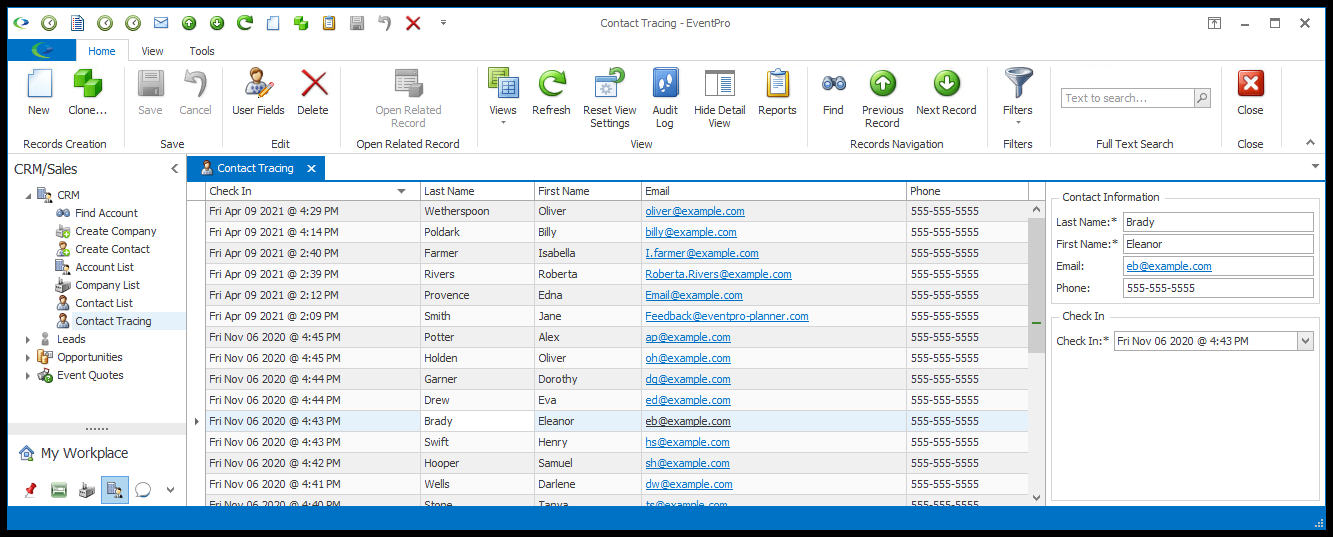The width and height of the screenshot is (1333, 537).
Task: Click Reset View Settings
Action: pos(609,99)
